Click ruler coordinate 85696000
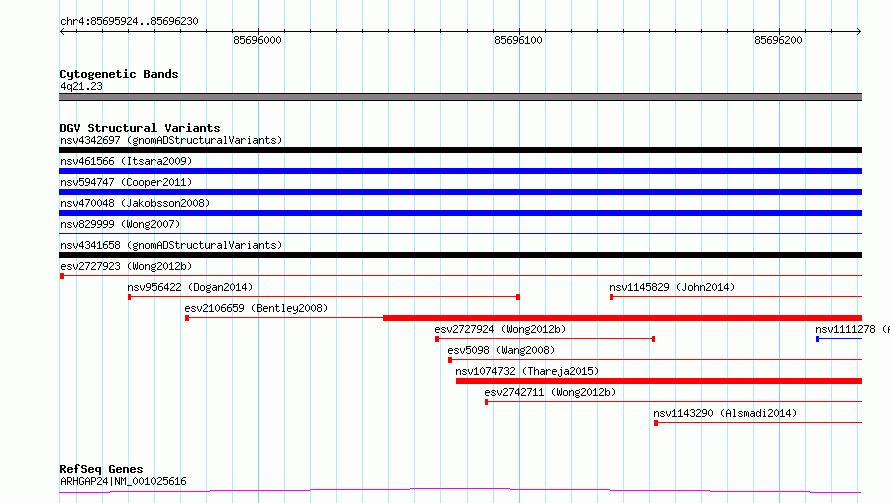Image resolution: width=890 pixels, height=503 pixels. (257, 40)
